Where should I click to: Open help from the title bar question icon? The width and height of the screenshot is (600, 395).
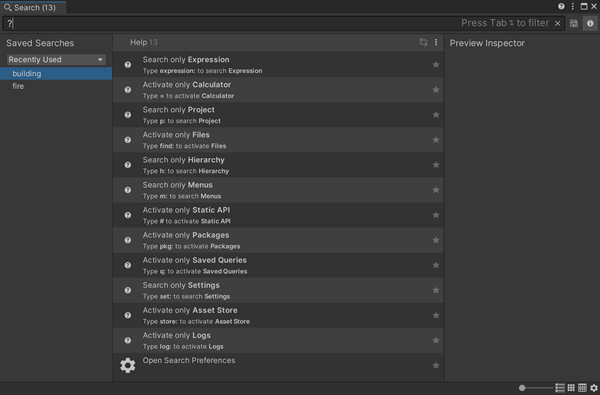[x=561, y=7]
